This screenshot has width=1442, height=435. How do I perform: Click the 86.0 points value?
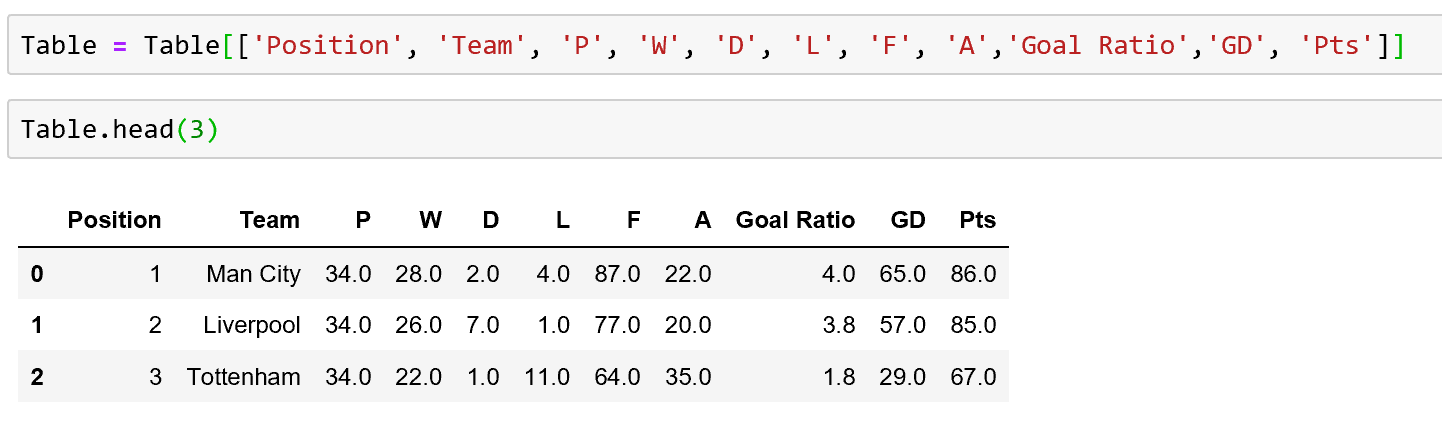tap(973, 273)
